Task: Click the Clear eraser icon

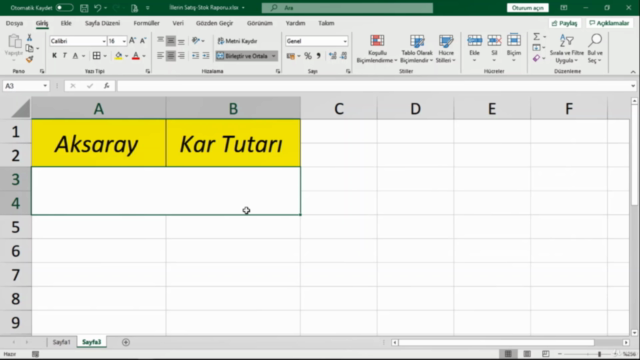Action: tap(536, 58)
